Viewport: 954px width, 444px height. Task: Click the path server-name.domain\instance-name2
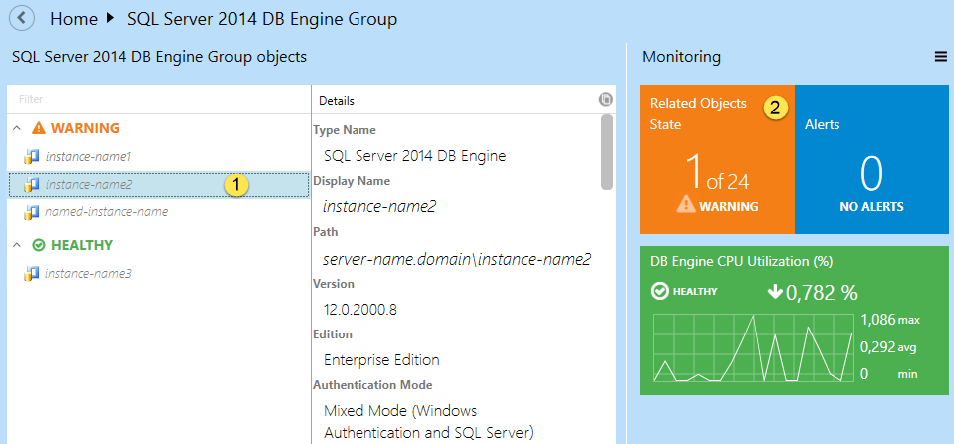click(457, 260)
